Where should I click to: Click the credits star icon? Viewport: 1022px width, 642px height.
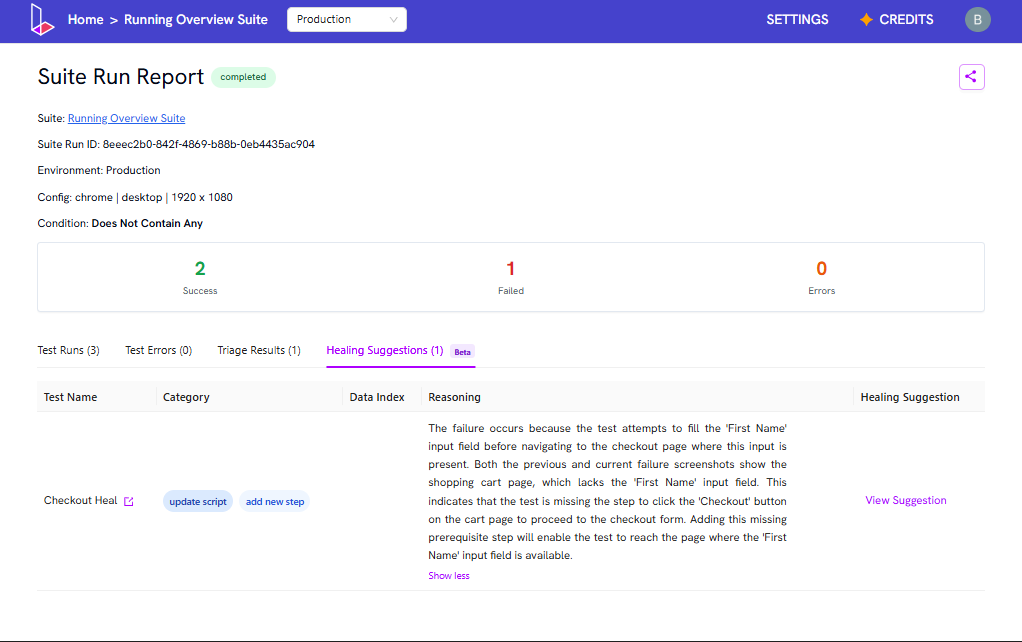pyautogui.click(x=866, y=20)
